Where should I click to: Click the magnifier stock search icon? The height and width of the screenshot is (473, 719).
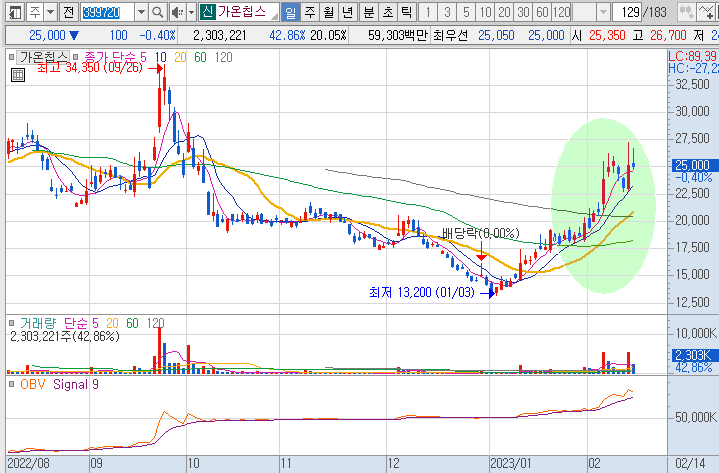[x=157, y=12]
